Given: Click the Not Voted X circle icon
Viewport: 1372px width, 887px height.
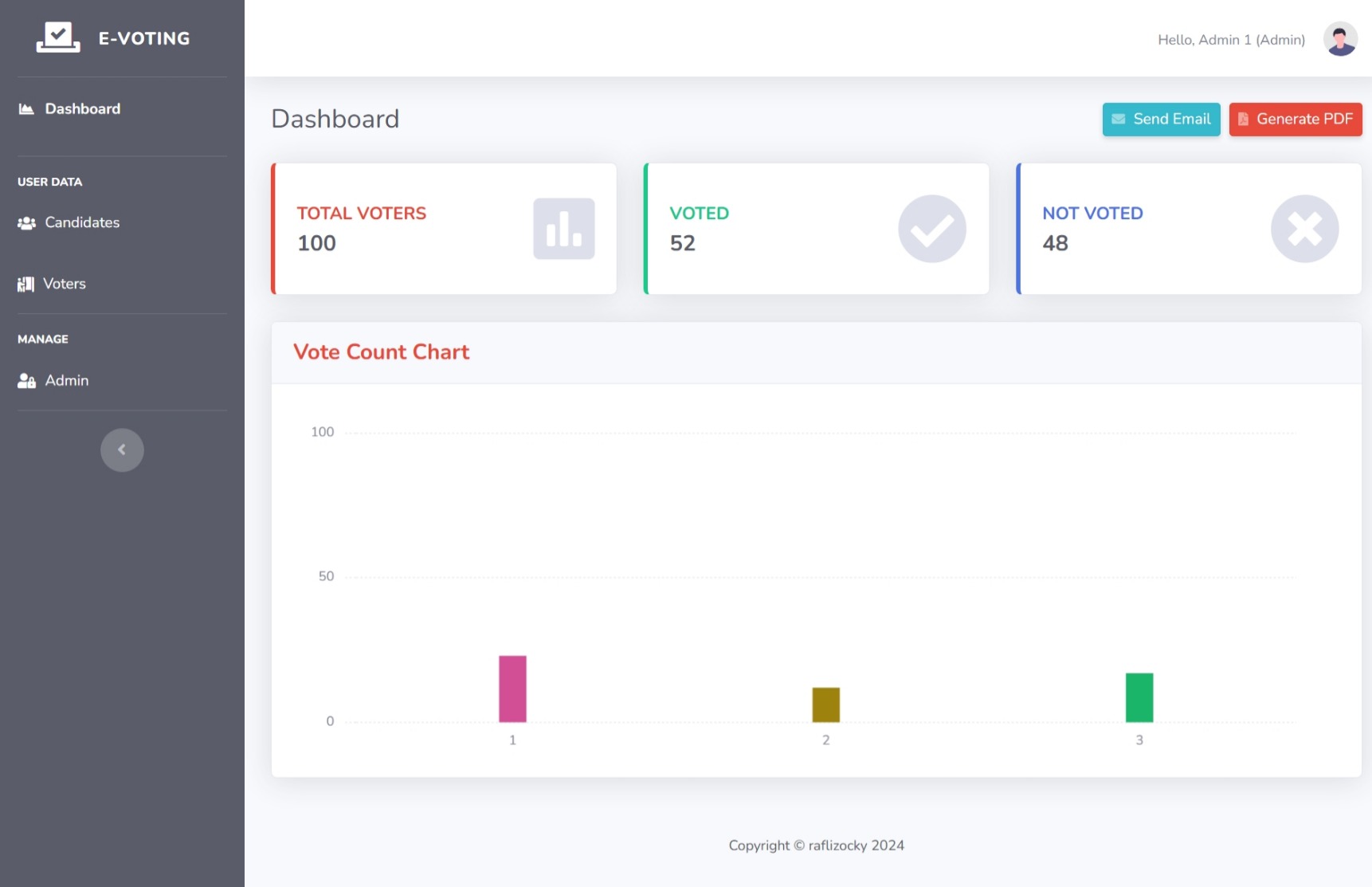Looking at the screenshot, I should click(x=1304, y=229).
